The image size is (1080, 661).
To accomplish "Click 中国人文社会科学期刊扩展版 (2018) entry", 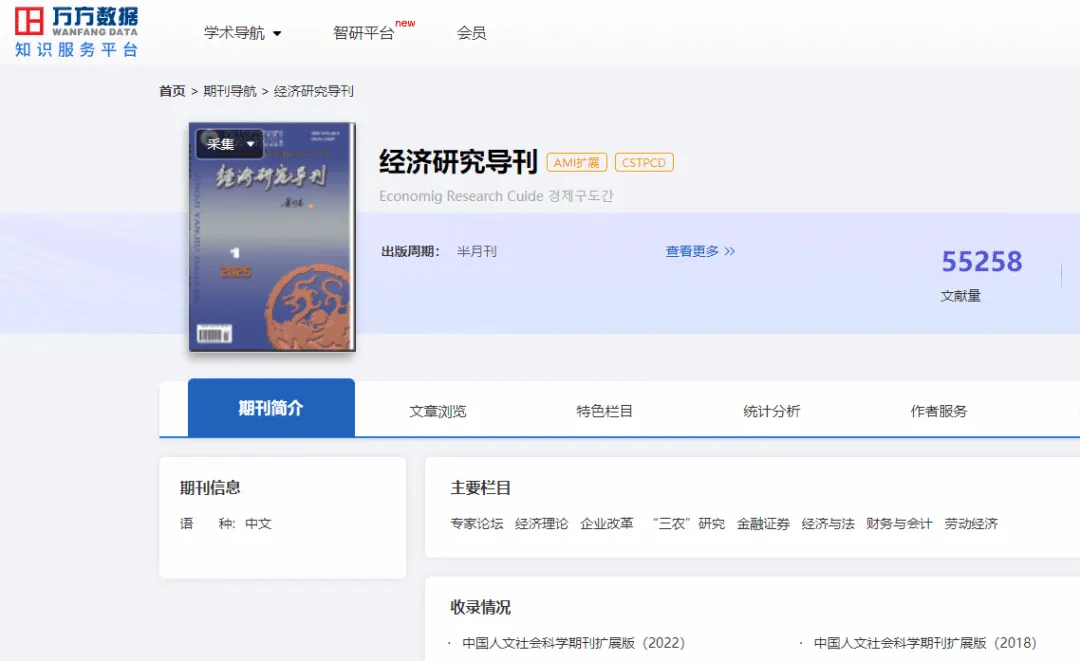I will (x=925, y=643).
